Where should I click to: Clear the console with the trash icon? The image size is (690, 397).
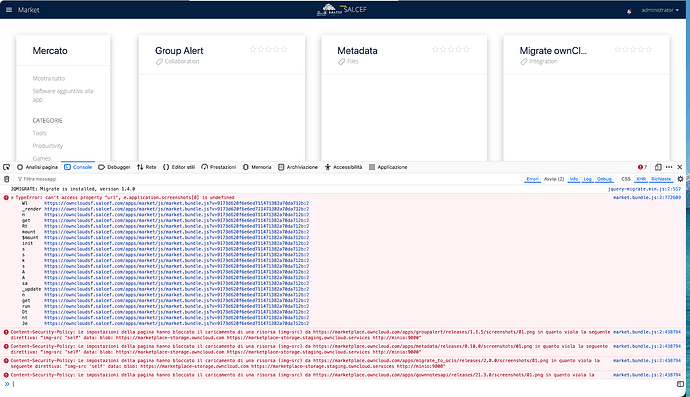click(x=7, y=179)
